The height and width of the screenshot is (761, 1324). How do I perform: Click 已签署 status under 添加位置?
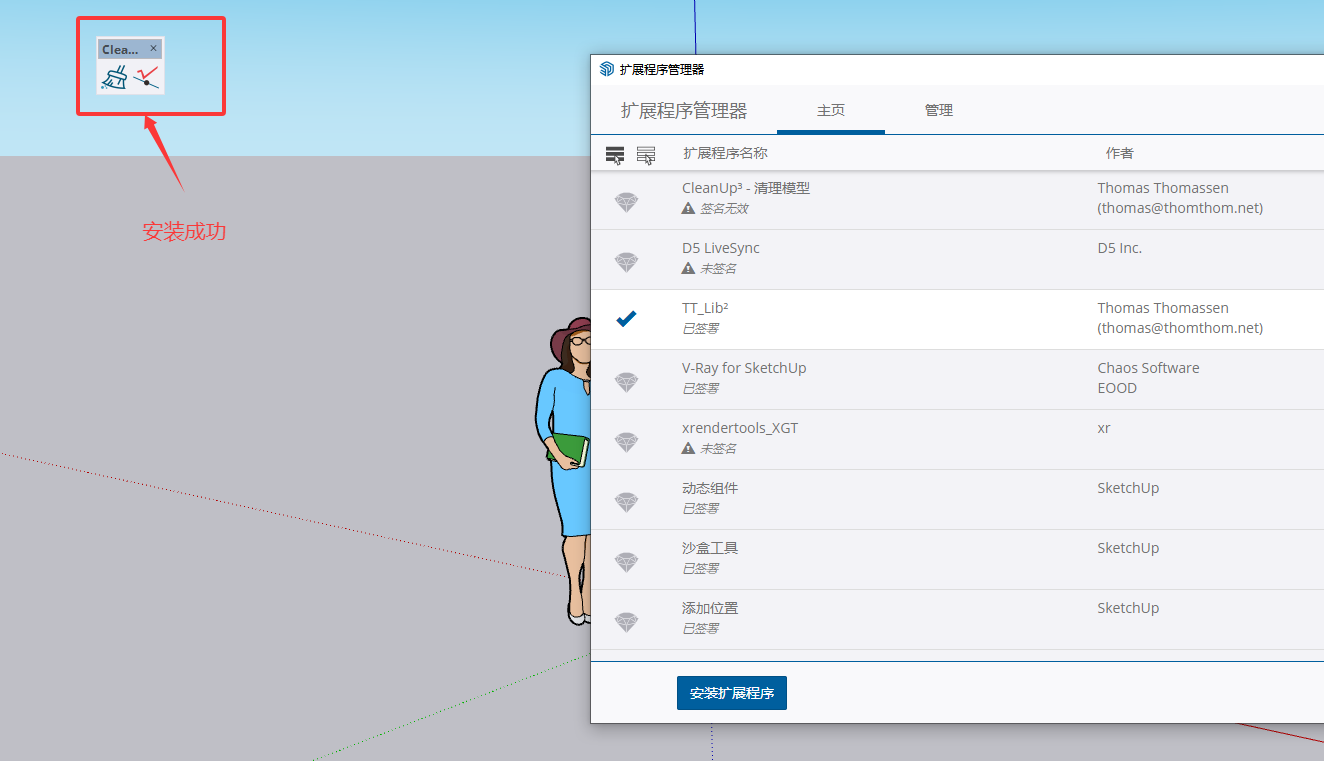pos(700,629)
